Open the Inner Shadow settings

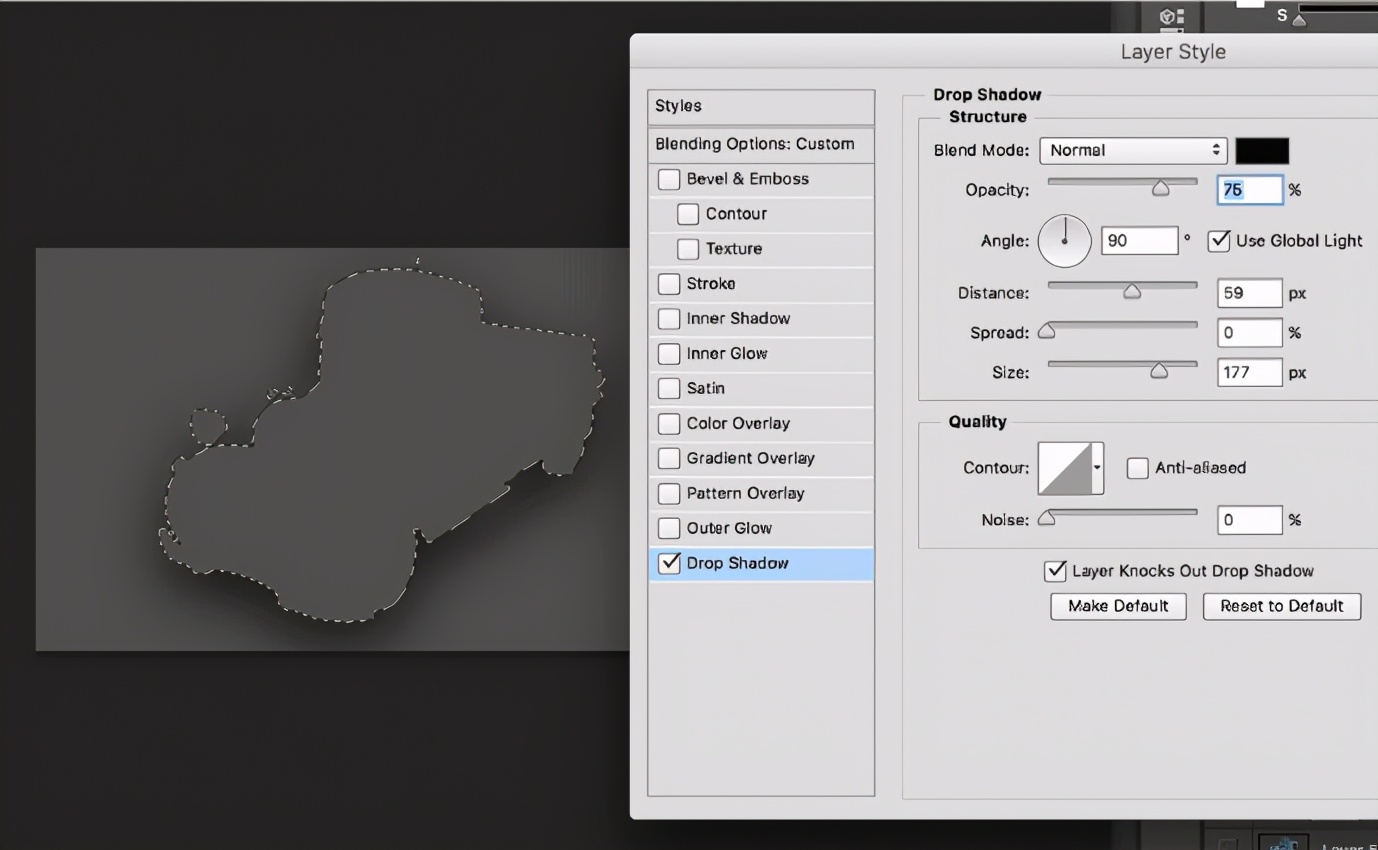tap(738, 319)
